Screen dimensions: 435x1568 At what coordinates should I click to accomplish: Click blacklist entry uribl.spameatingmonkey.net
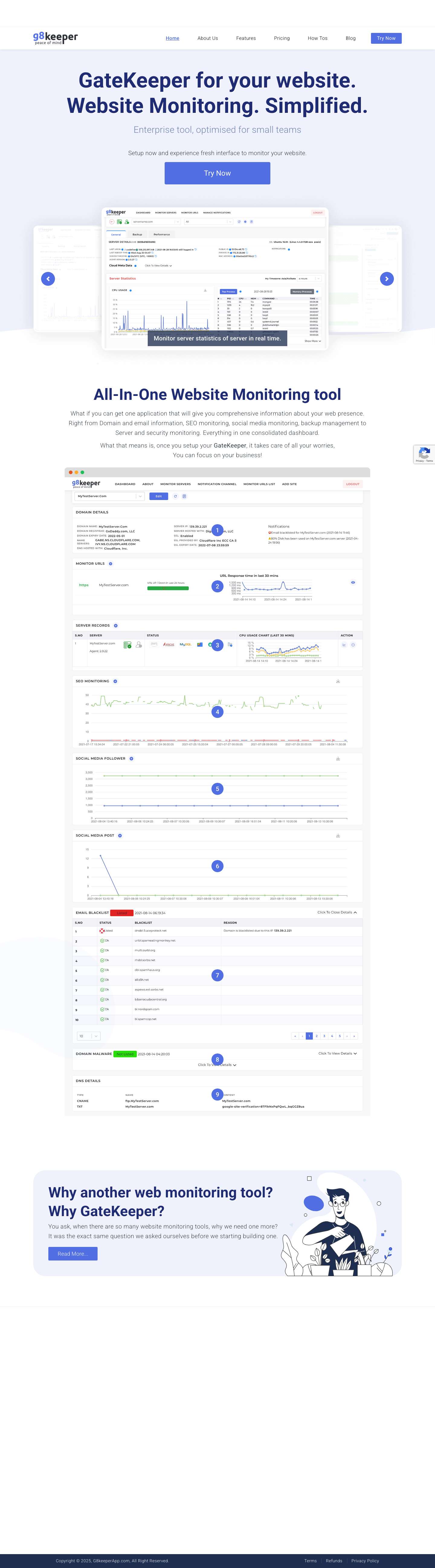pos(155,940)
